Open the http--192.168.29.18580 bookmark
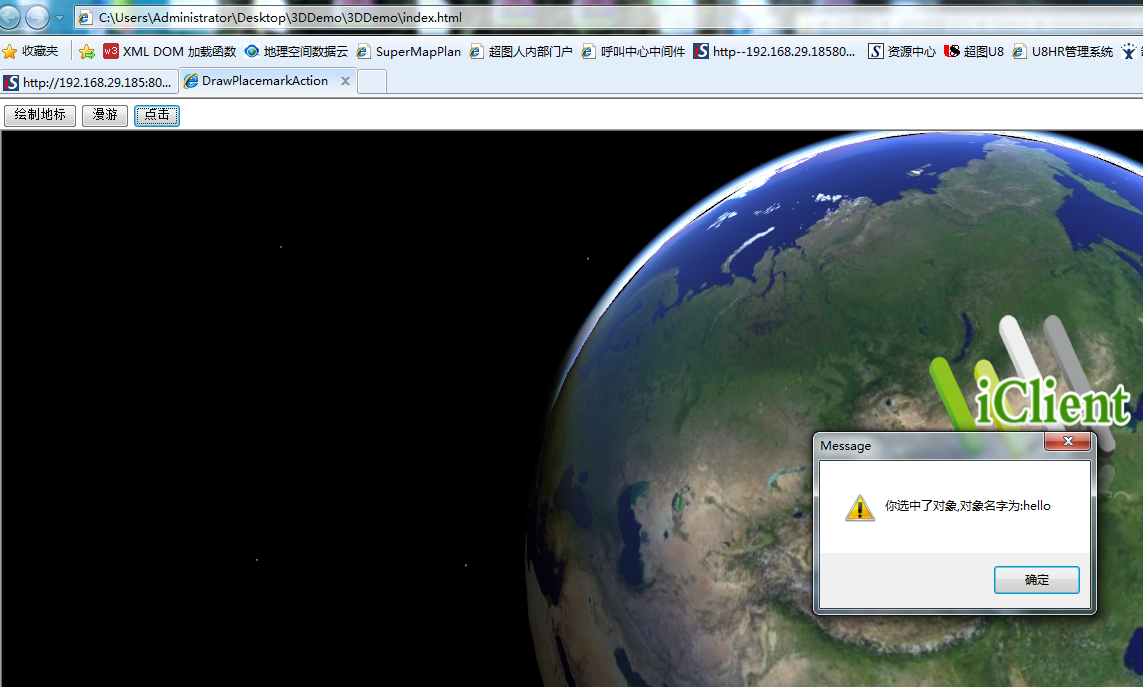1143x687 pixels. pyautogui.click(x=774, y=51)
